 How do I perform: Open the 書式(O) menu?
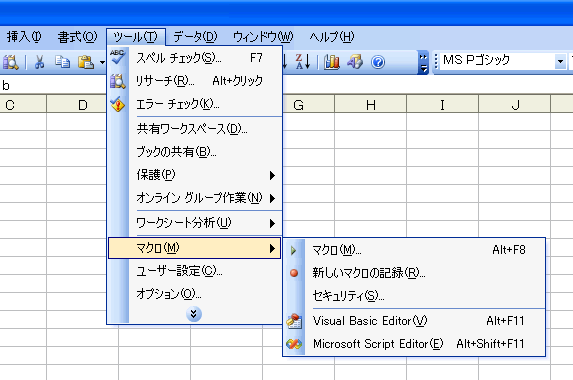[77, 37]
